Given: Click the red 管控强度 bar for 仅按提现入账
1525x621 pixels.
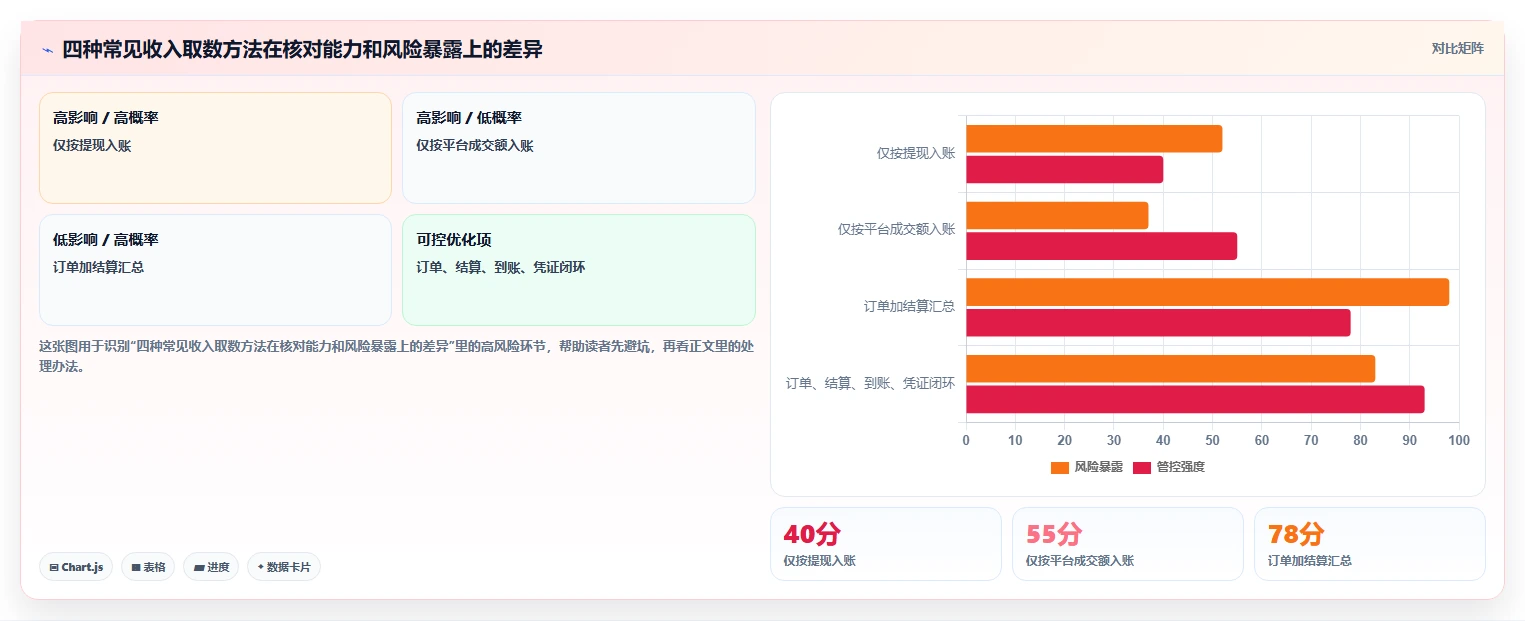Looking at the screenshot, I should pyautogui.click(x=1064, y=169).
